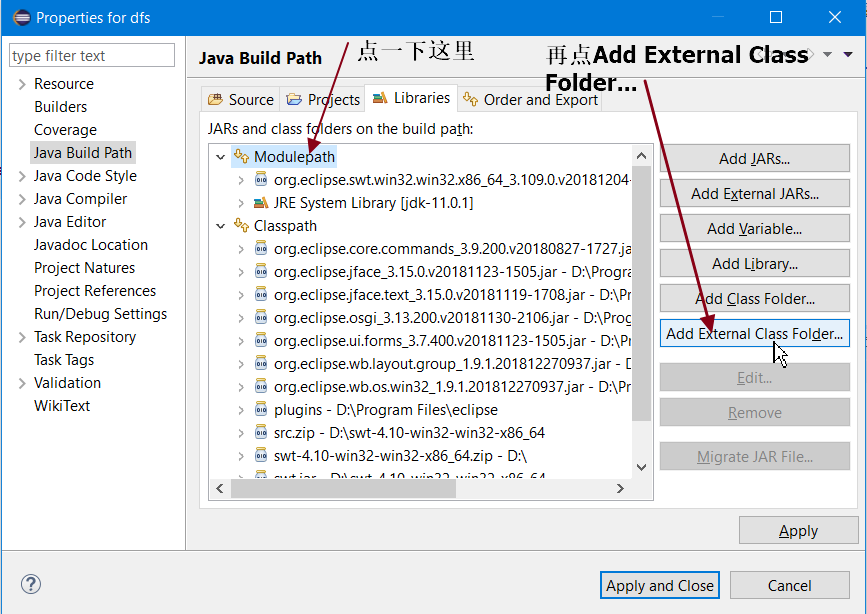Expand the Java Compiler category
The image size is (867, 614).
(22, 199)
